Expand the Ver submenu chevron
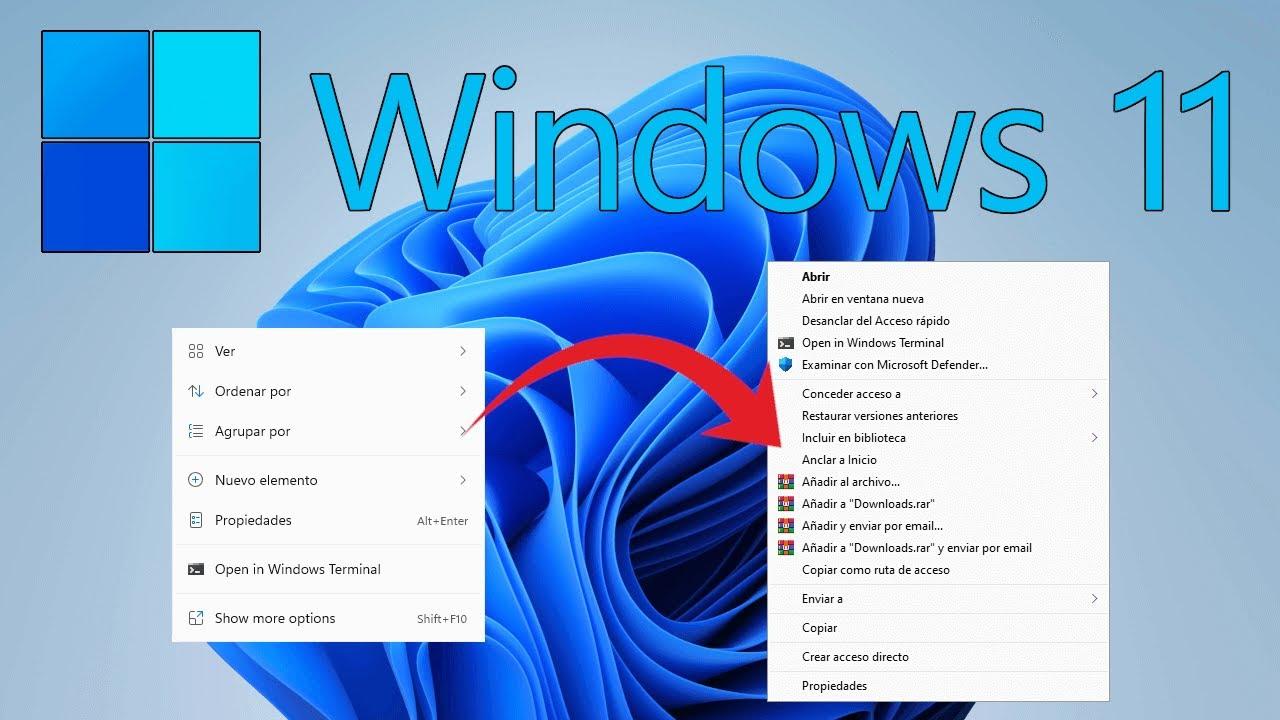 click(462, 351)
